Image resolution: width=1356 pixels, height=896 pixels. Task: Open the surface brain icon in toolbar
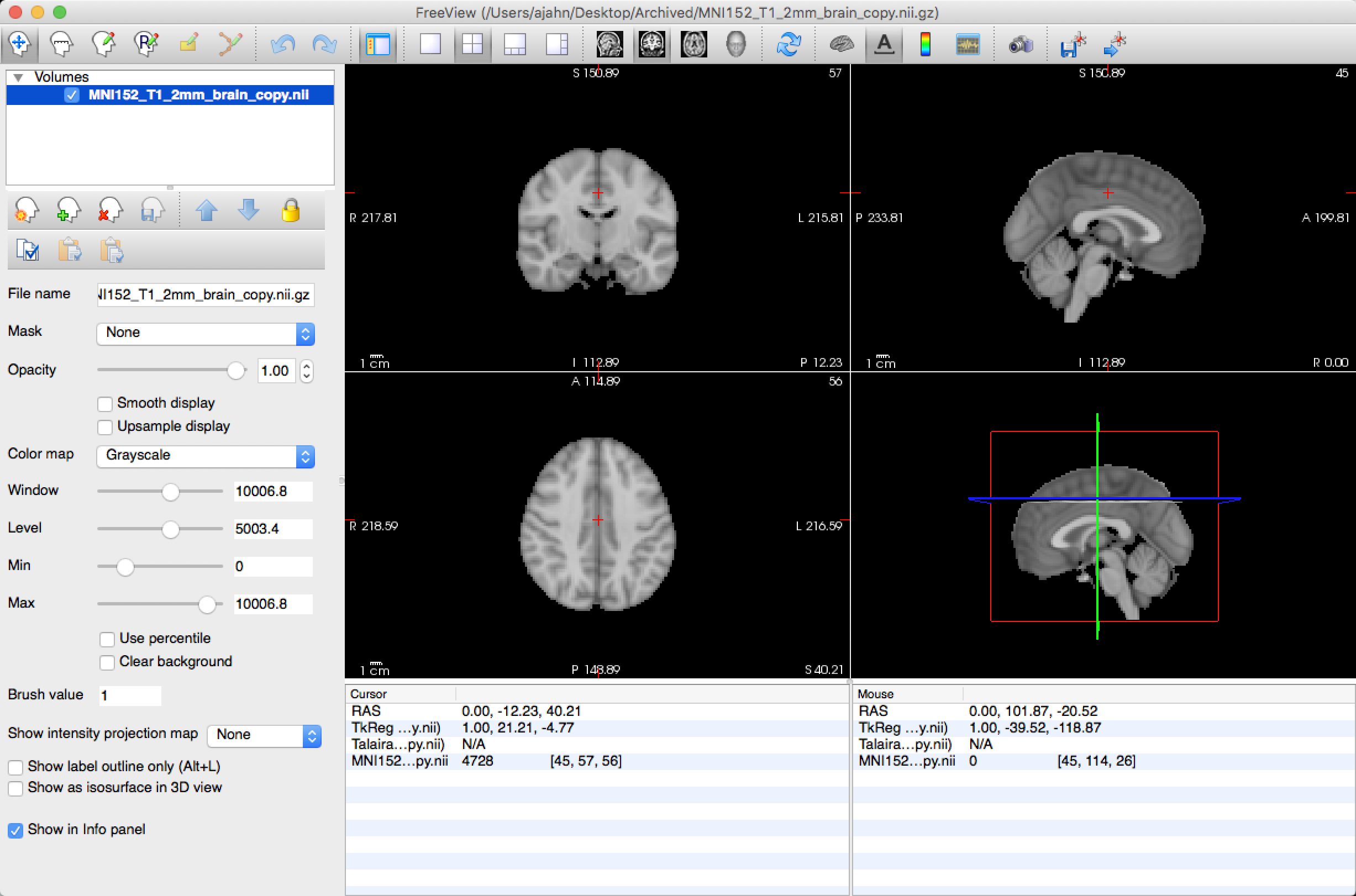pos(841,44)
